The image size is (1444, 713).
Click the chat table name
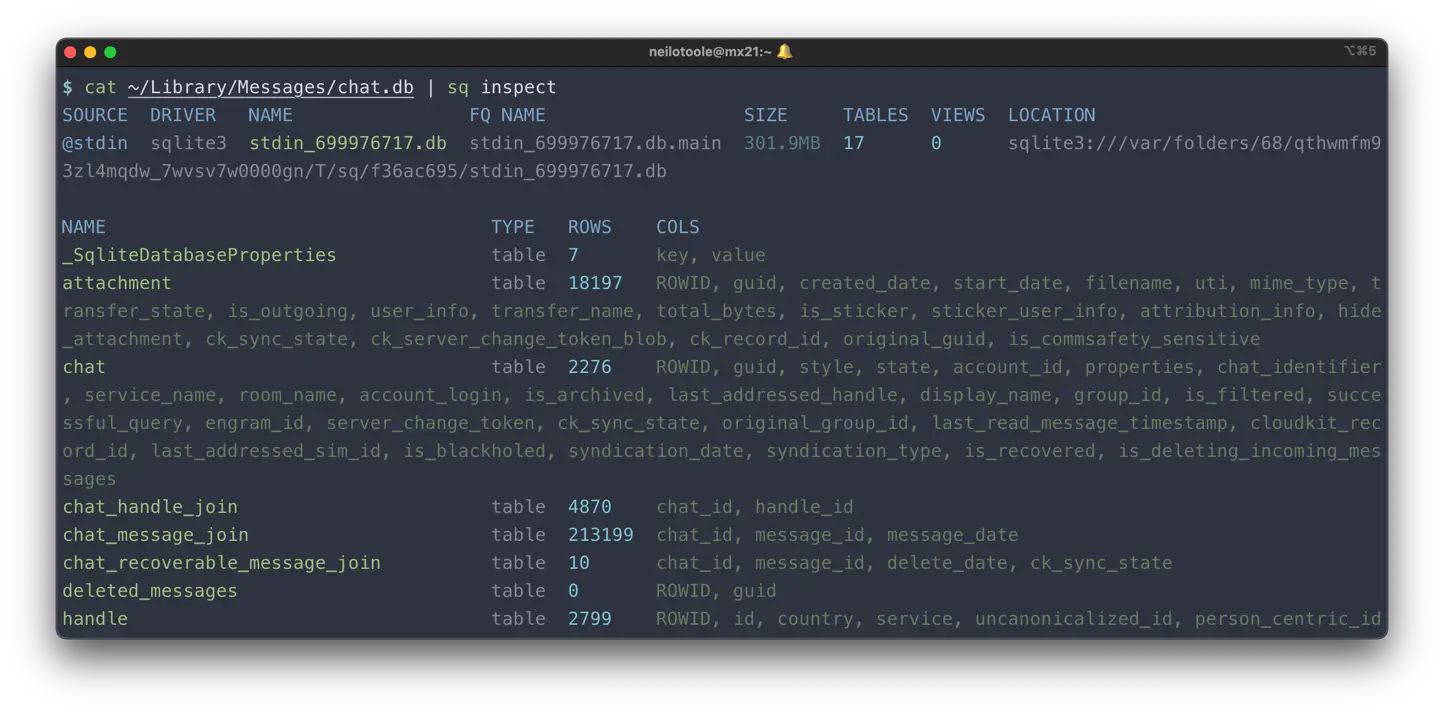(x=84, y=367)
